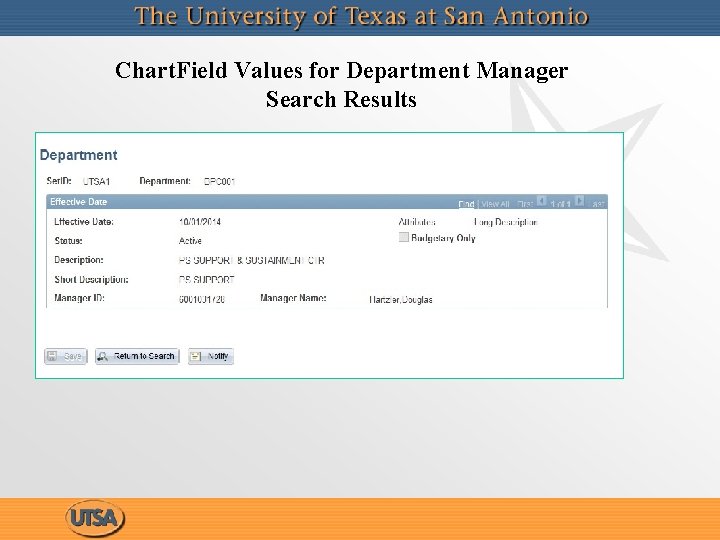Select the SetID value UTSA1
720x540 pixels.
pos(96,181)
